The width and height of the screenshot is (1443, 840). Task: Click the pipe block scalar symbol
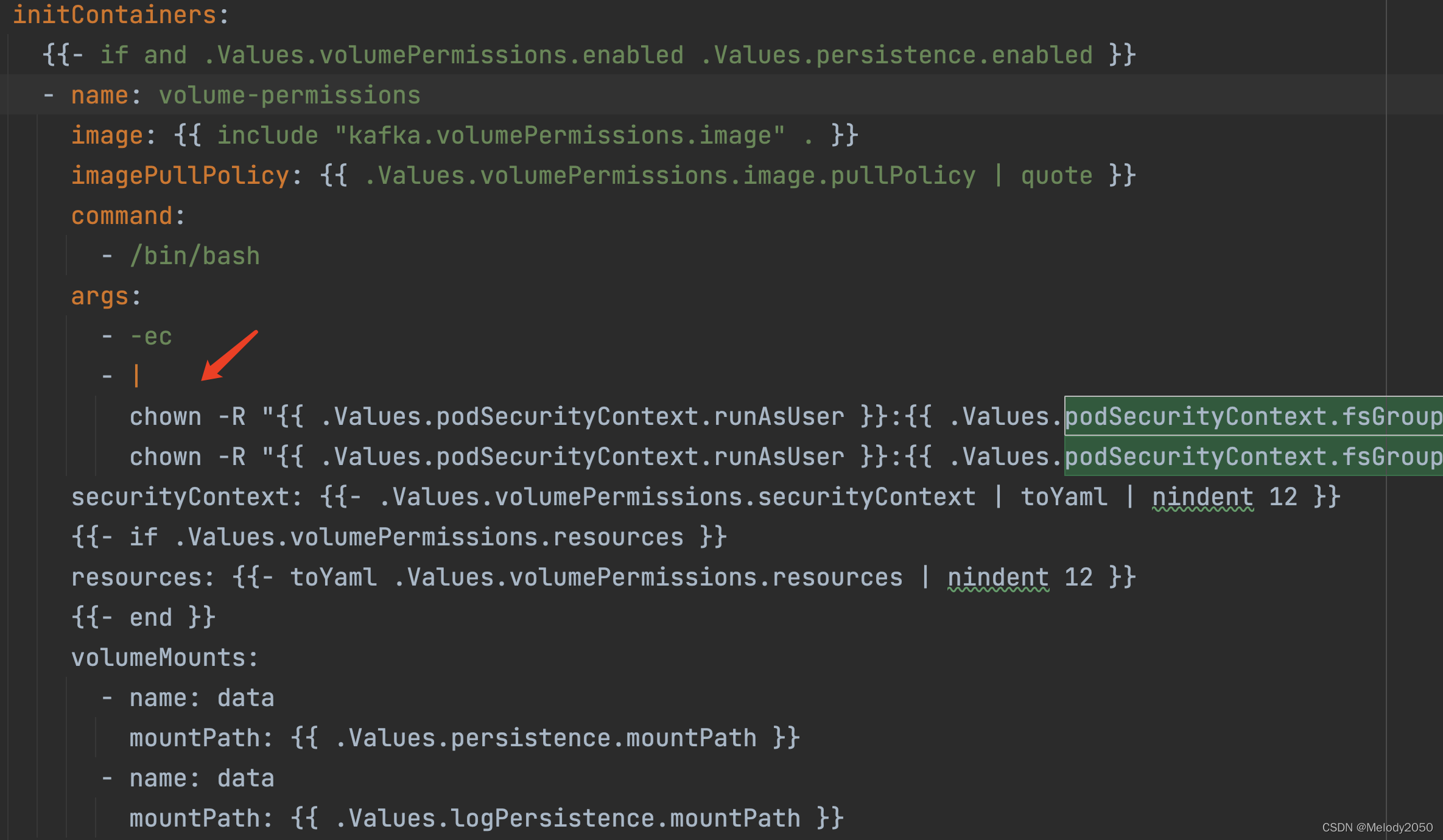coord(136,376)
